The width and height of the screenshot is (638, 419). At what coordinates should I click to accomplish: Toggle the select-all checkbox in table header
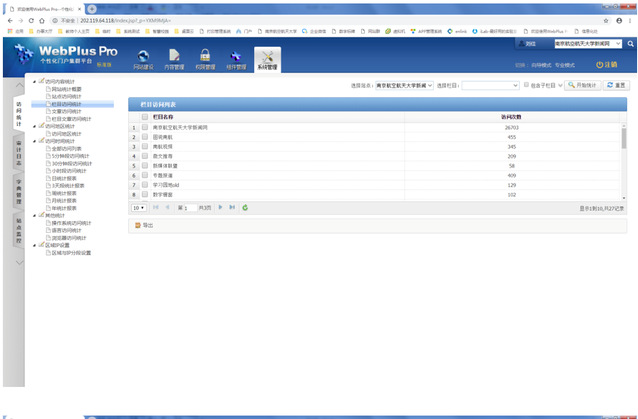pos(144,117)
